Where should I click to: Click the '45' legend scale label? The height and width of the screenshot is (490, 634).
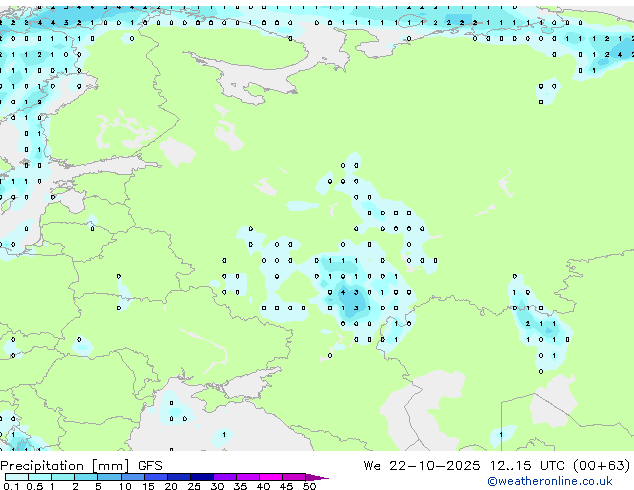[286, 486]
